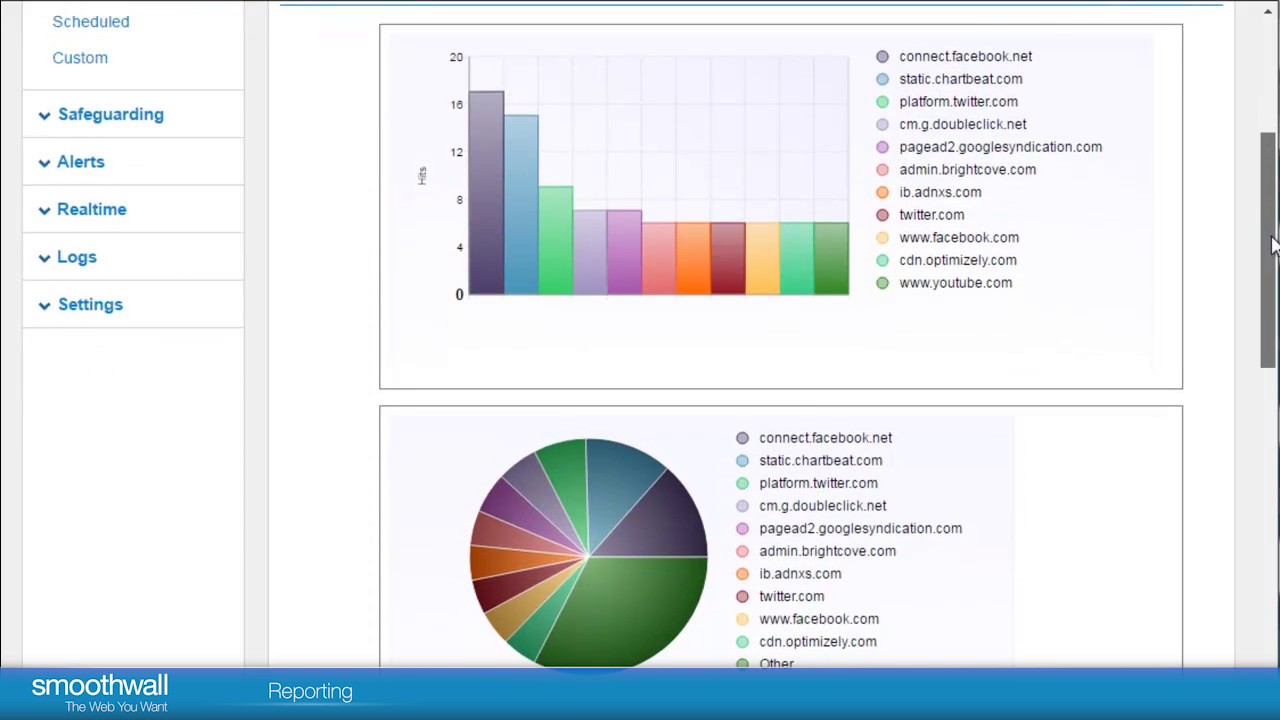Click platform.twitter.com pie chart legend swatch
This screenshot has width=1280, height=720.
pyautogui.click(x=742, y=483)
